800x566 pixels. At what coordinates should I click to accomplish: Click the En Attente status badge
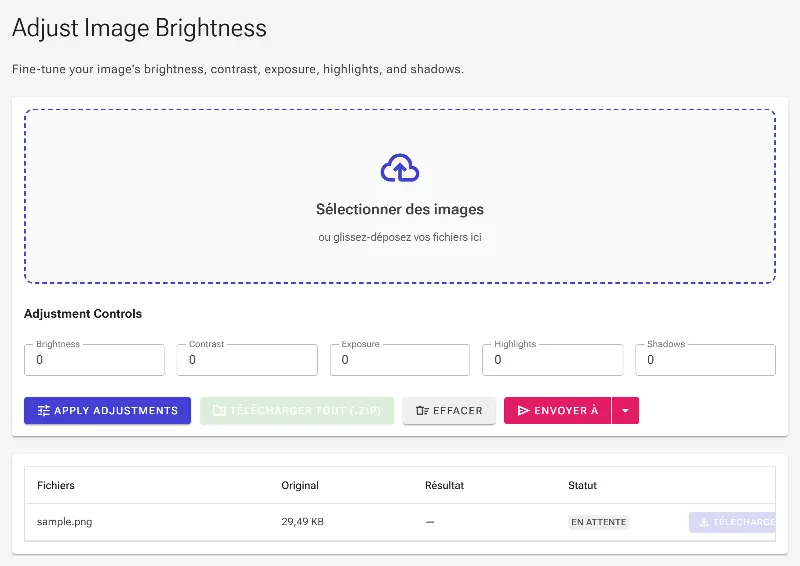pos(598,522)
